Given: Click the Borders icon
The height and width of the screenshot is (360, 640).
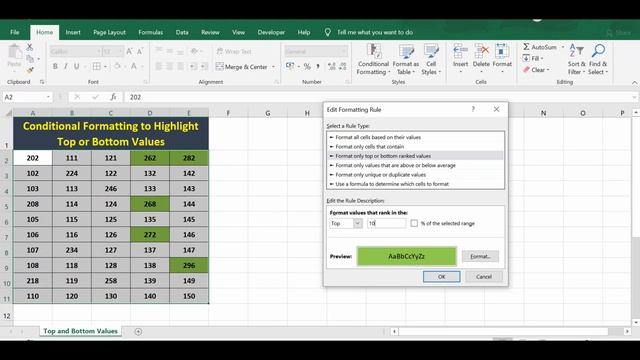Looking at the screenshot, I should click(x=96, y=66).
